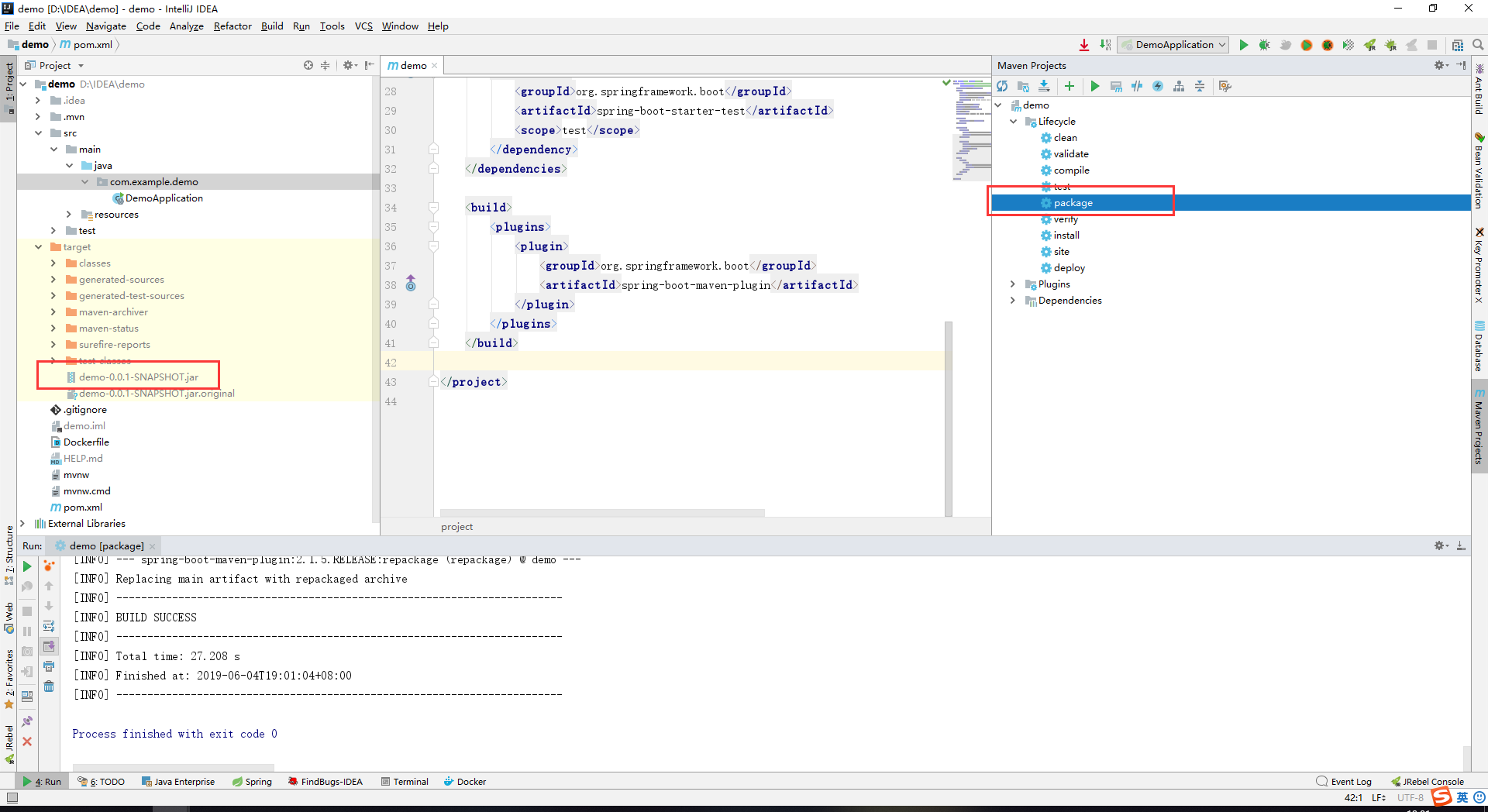Expand the resources folder
The width and height of the screenshot is (1488, 812).
pos(69,215)
